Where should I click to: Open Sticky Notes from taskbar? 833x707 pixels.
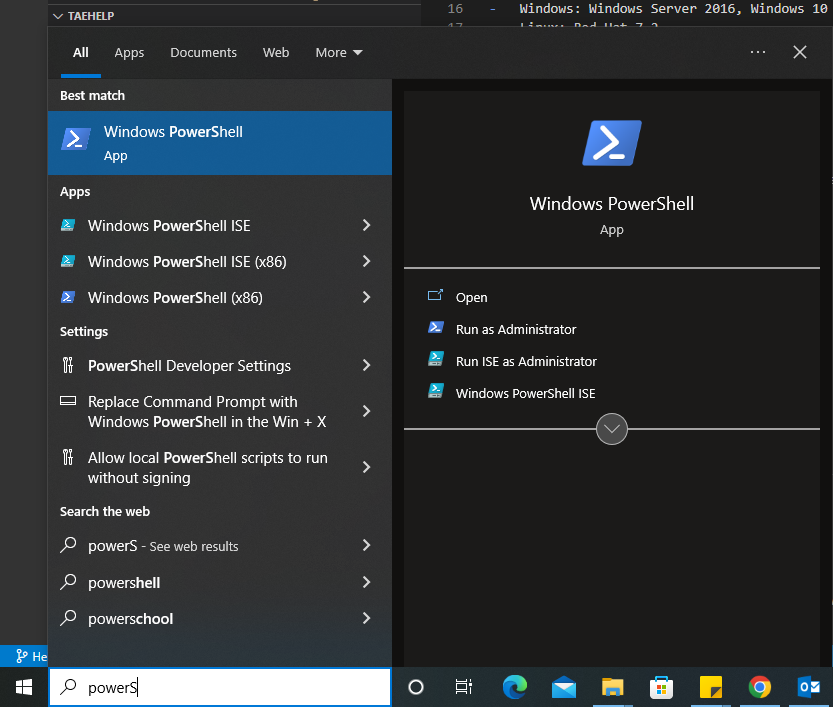click(x=710, y=687)
